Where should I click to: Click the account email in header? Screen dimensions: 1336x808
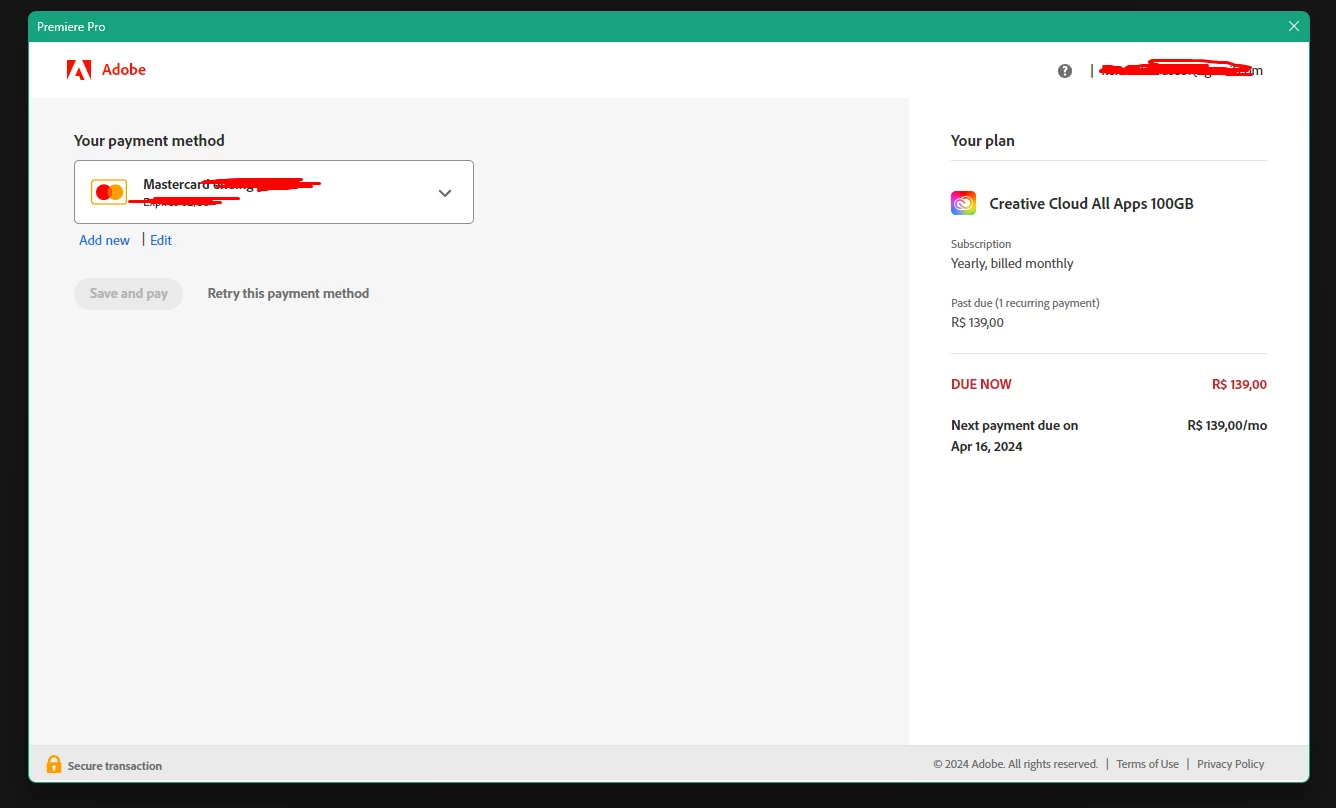[x=1182, y=70]
